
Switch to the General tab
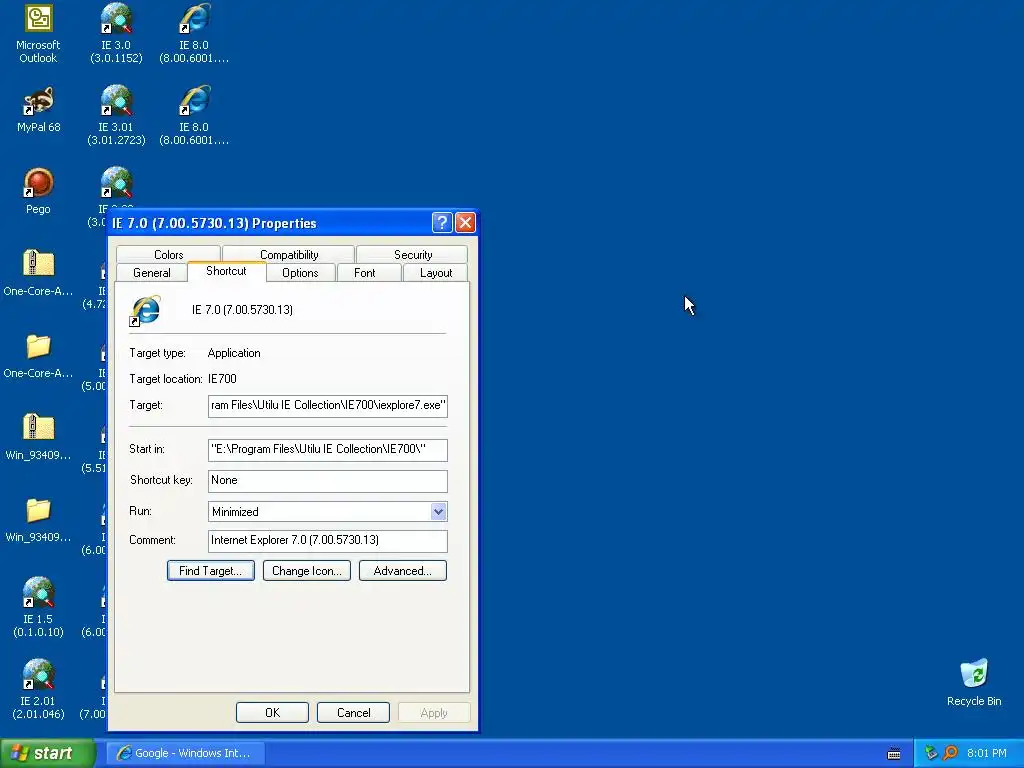152,273
